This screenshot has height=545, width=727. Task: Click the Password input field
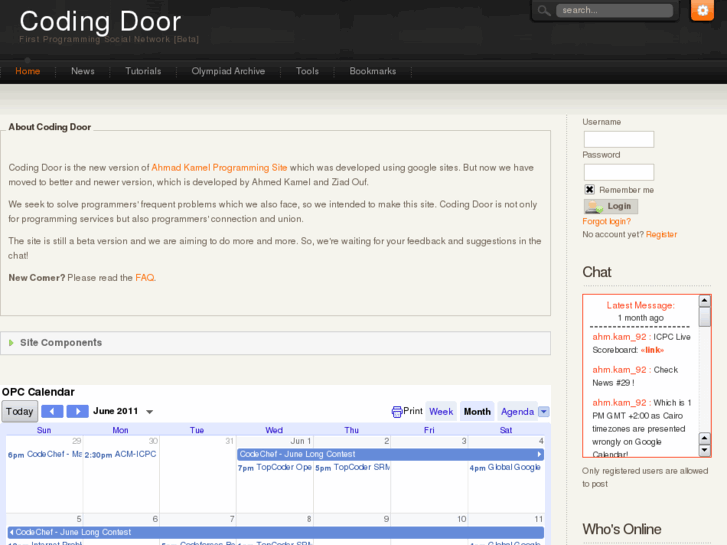tap(619, 172)
